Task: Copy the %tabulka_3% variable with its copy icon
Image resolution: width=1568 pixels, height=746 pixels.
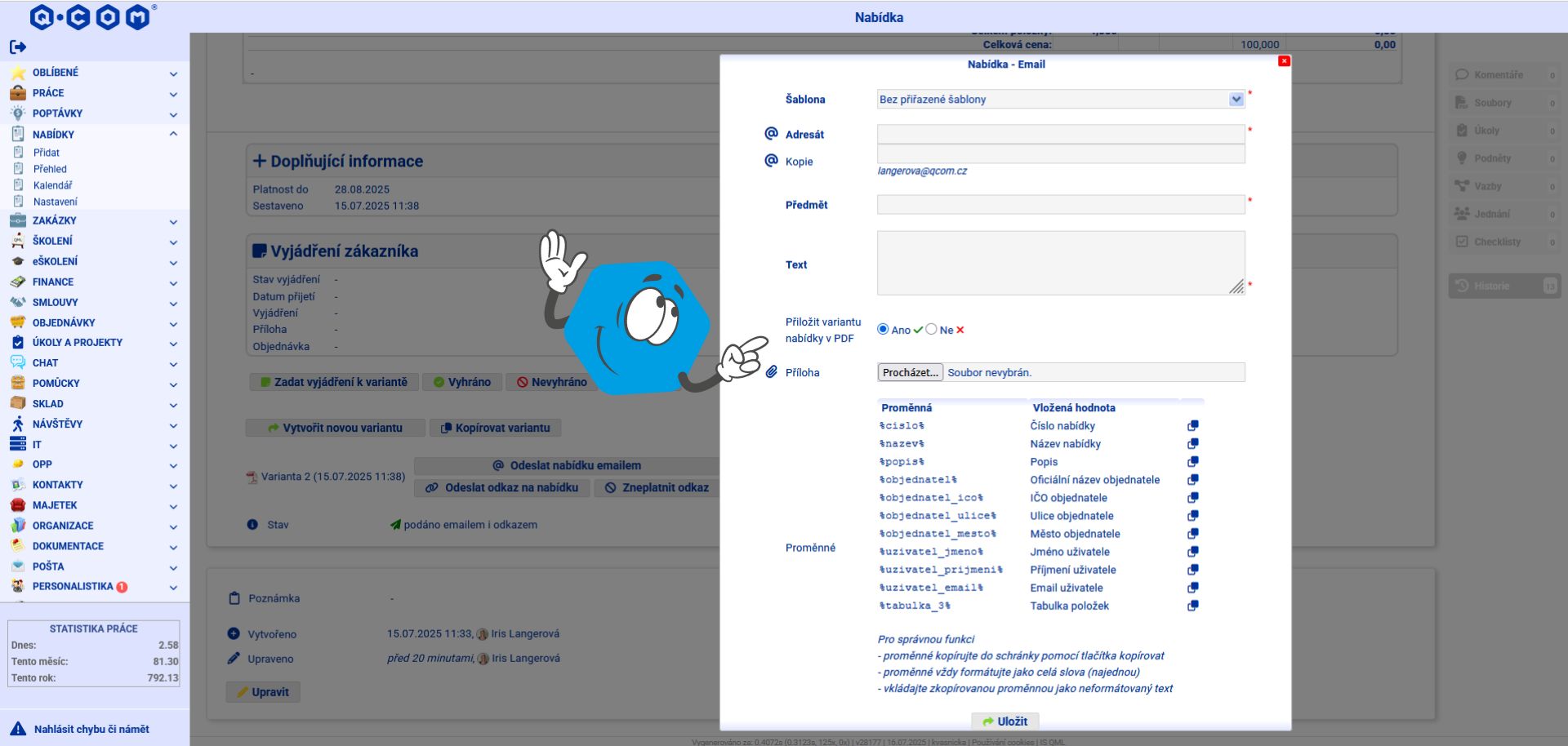Action: click(1192, 606)
